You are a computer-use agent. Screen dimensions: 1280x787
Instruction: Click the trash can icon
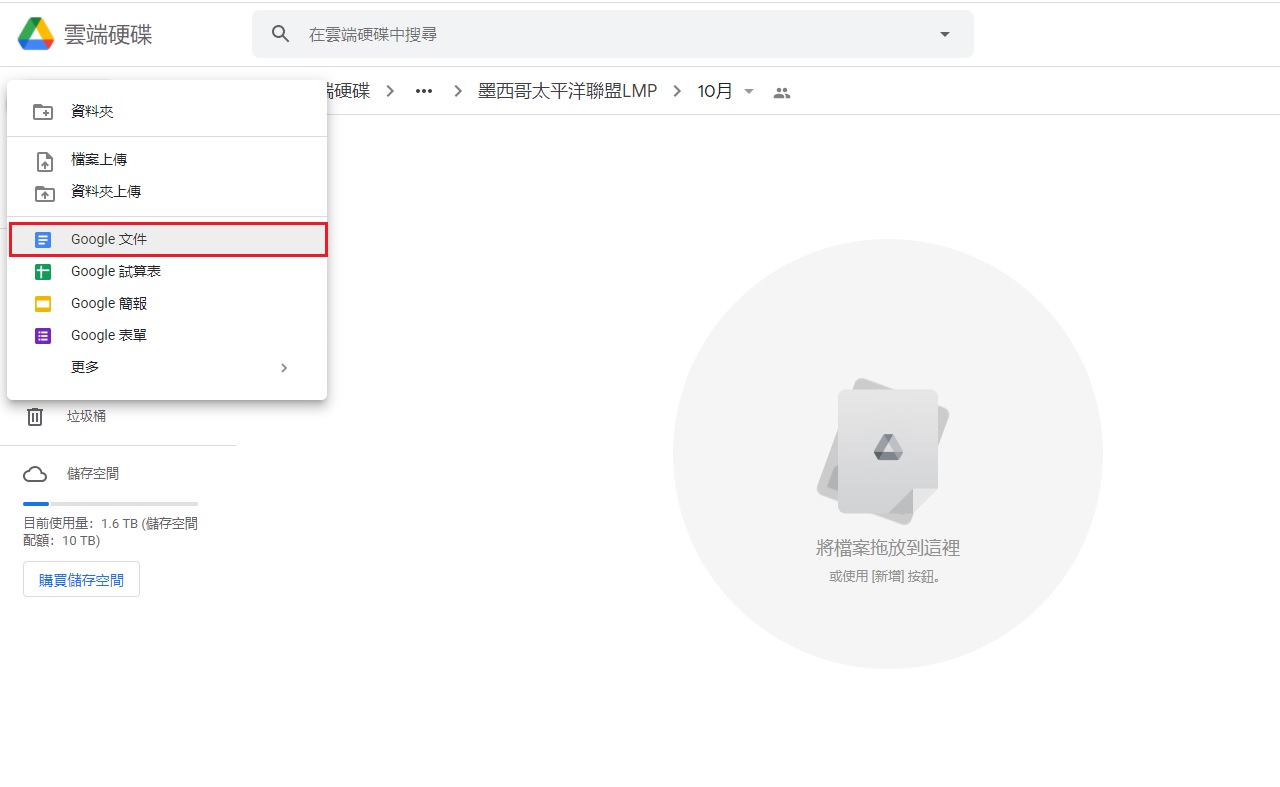coord(35,416)
